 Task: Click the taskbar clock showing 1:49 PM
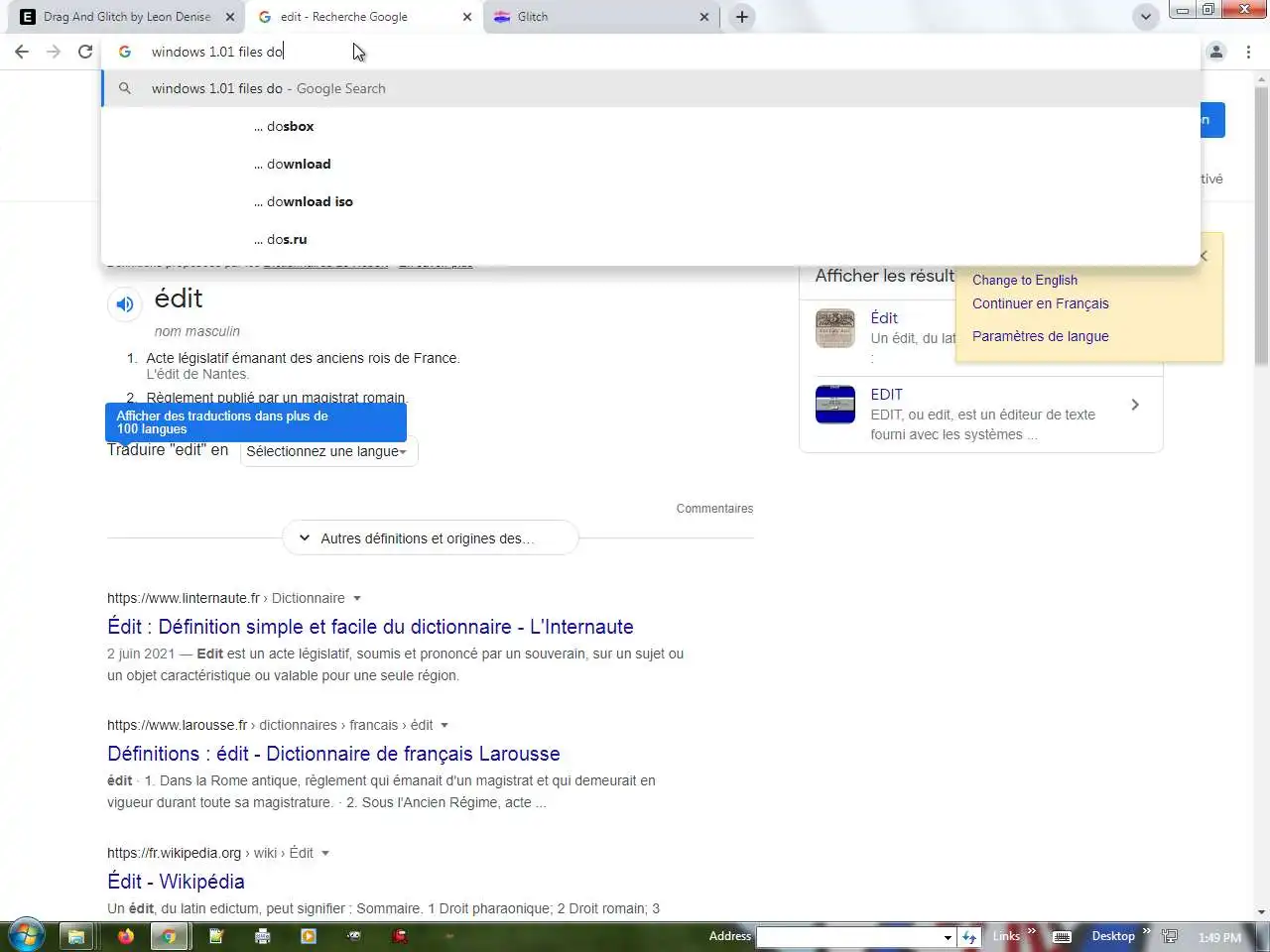(1219, 937)
